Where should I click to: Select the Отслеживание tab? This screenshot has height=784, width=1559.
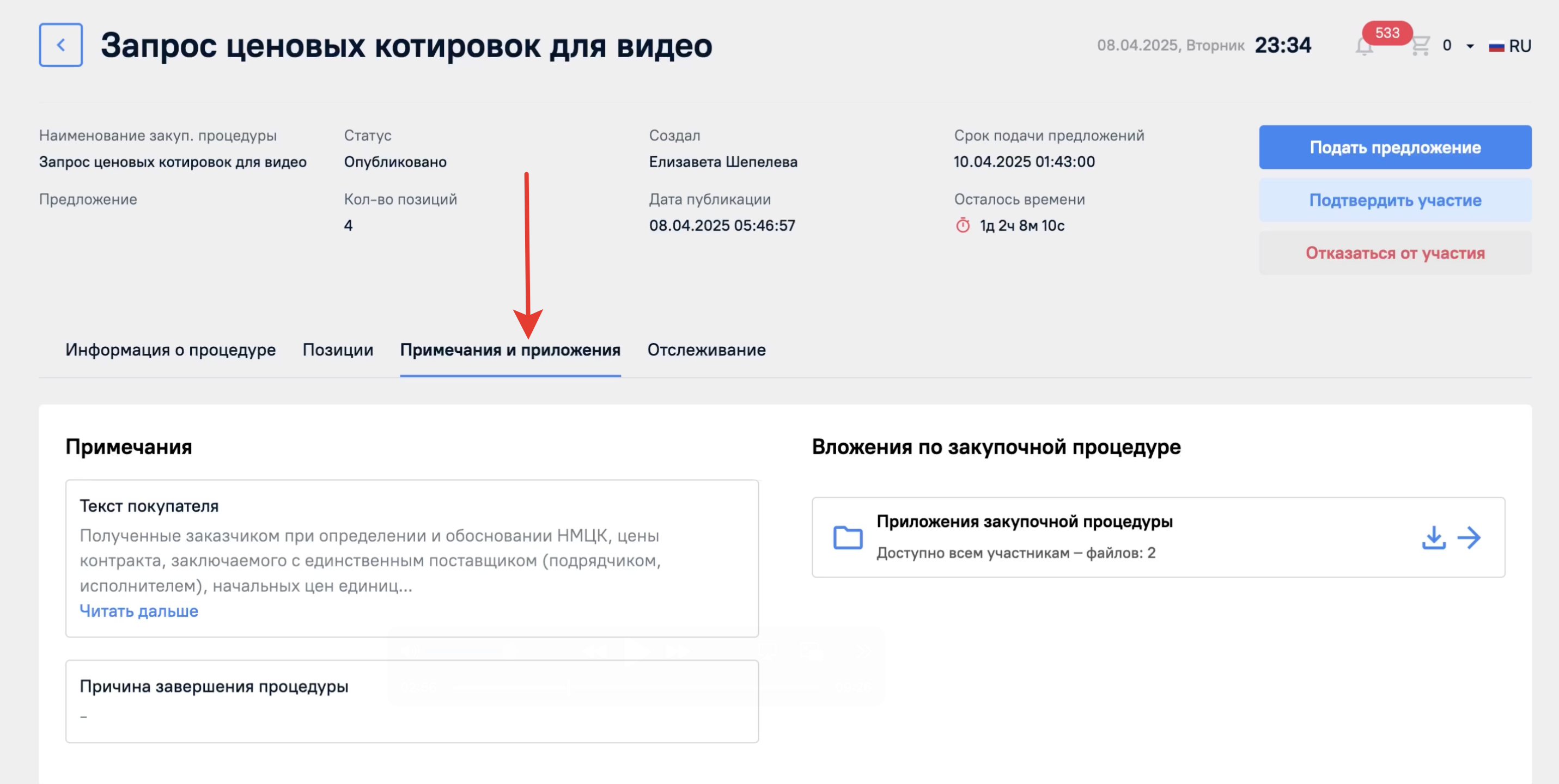pyautogui.click(x=707, y=350)
